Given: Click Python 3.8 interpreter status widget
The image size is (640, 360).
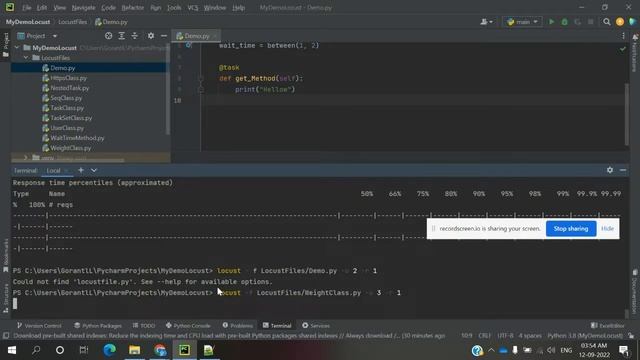Looking at the screenshot, I should [x=585, y=336].
